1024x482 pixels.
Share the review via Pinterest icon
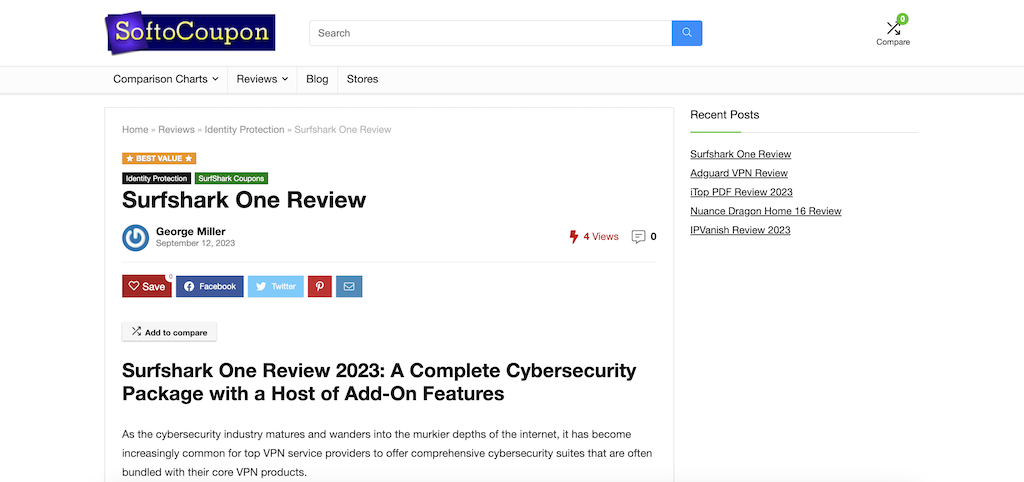point(320,286)
